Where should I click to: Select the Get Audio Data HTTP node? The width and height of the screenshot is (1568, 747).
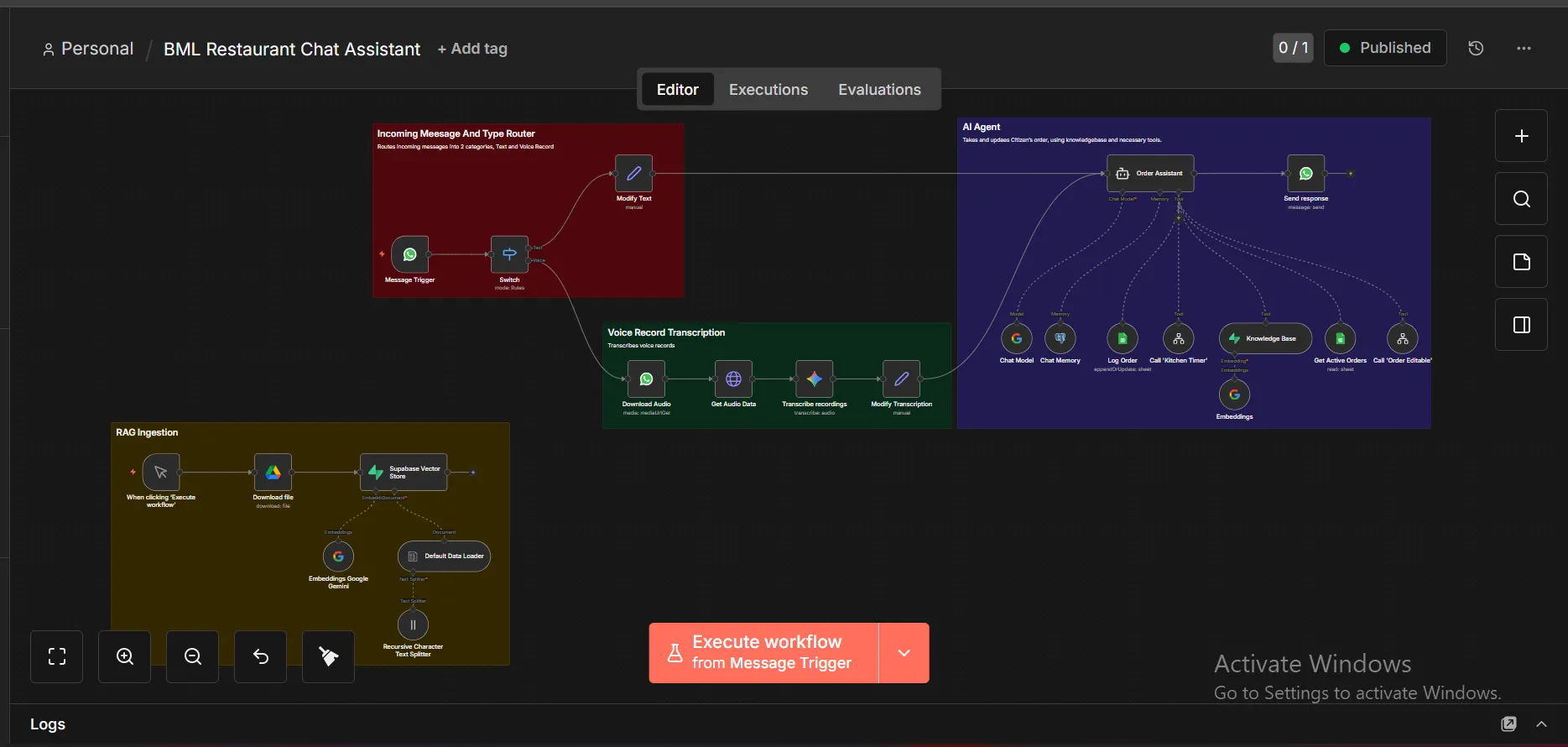(733, 379)
